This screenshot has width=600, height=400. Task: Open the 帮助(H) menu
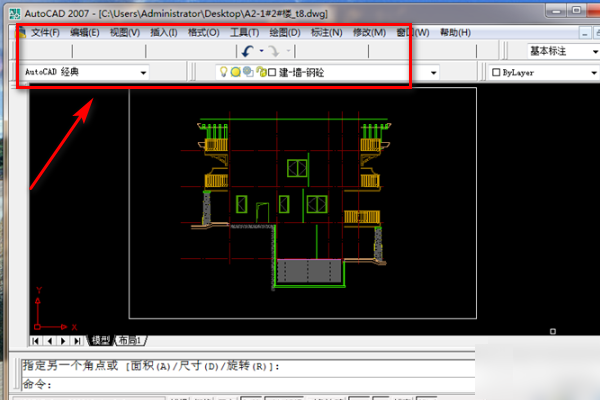(x=455, y=33)
